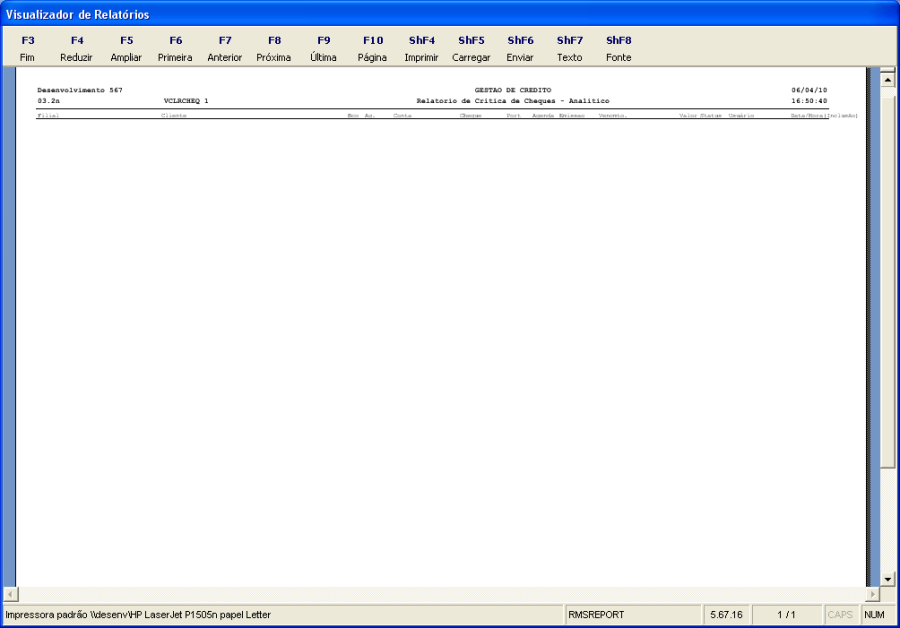The width and height of the screenshot is (900, 628).
Task: Click the RMSREPORT status bar field
Action: (x=633, y=615)
